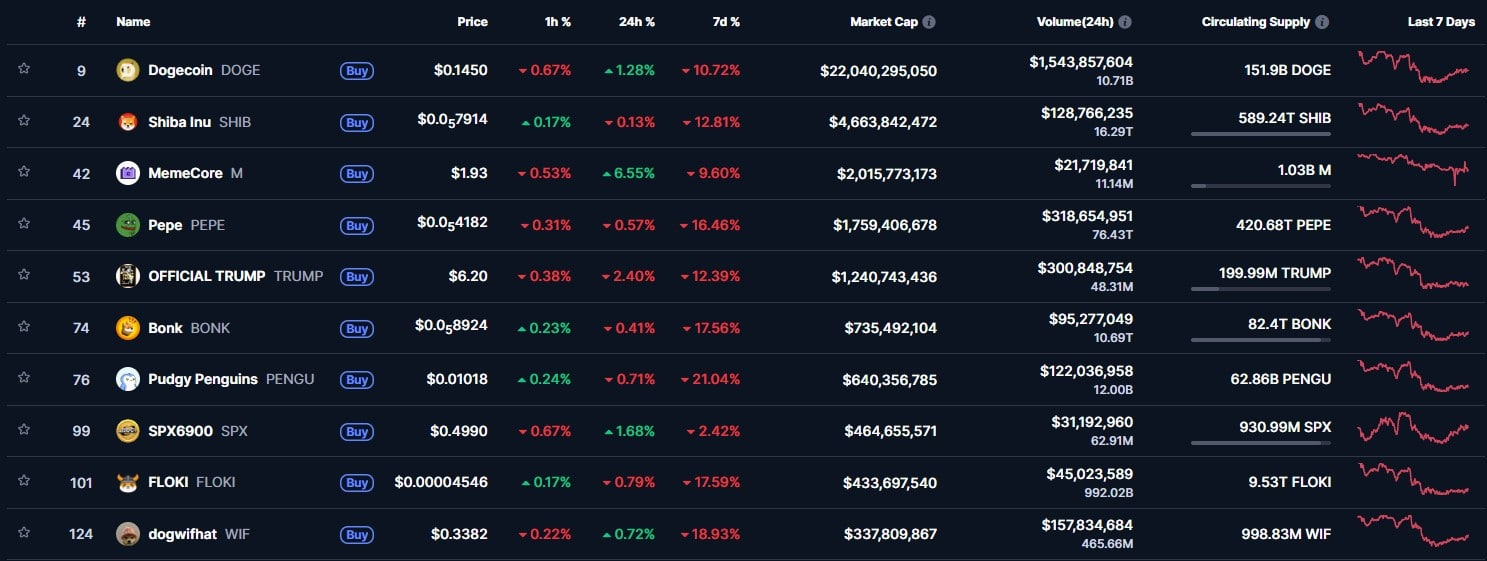
Task: Toggle the watchlist star for Dogecoin
Action: pos(24,69)
